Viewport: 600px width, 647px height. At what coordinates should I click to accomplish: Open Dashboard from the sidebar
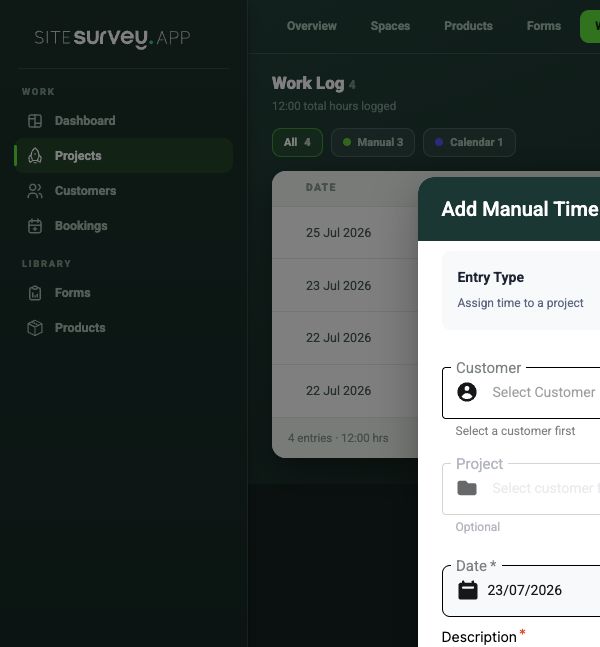coord(124,121)
